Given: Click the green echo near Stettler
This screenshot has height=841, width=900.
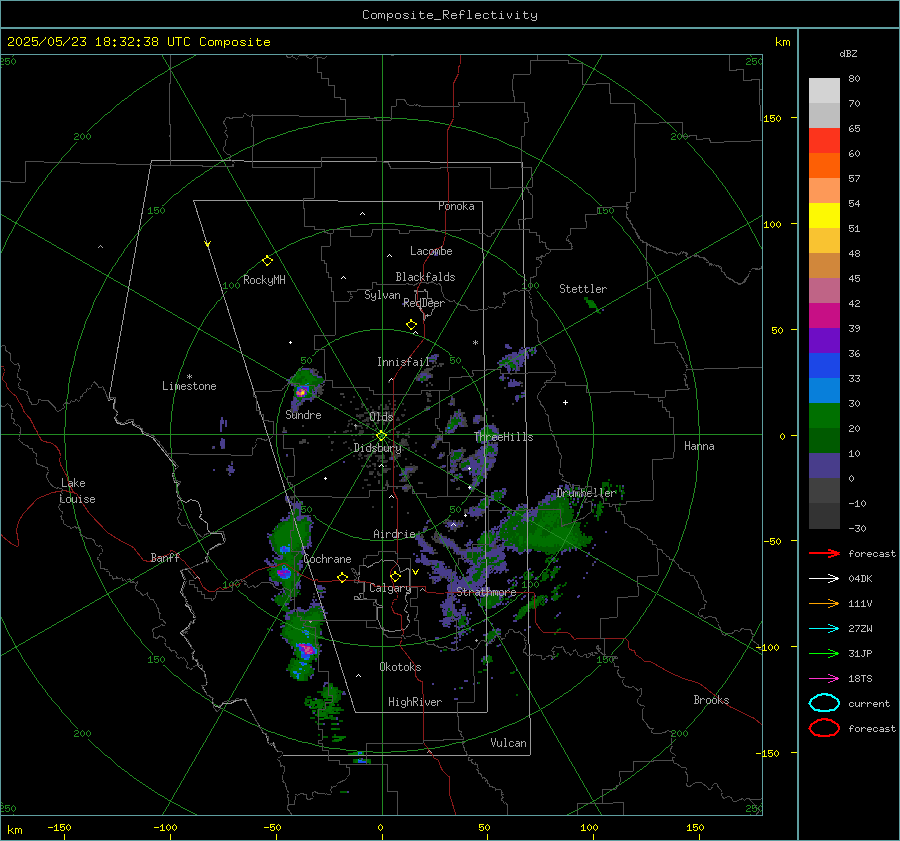Looking at the screenshot, I should 593,305.
